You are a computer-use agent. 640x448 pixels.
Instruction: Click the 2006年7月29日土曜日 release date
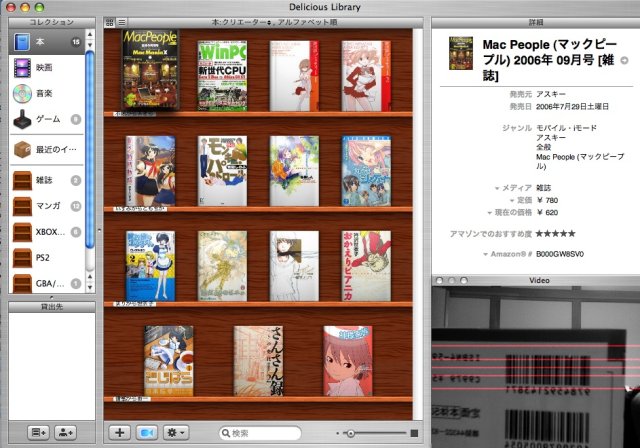(572, 106)
